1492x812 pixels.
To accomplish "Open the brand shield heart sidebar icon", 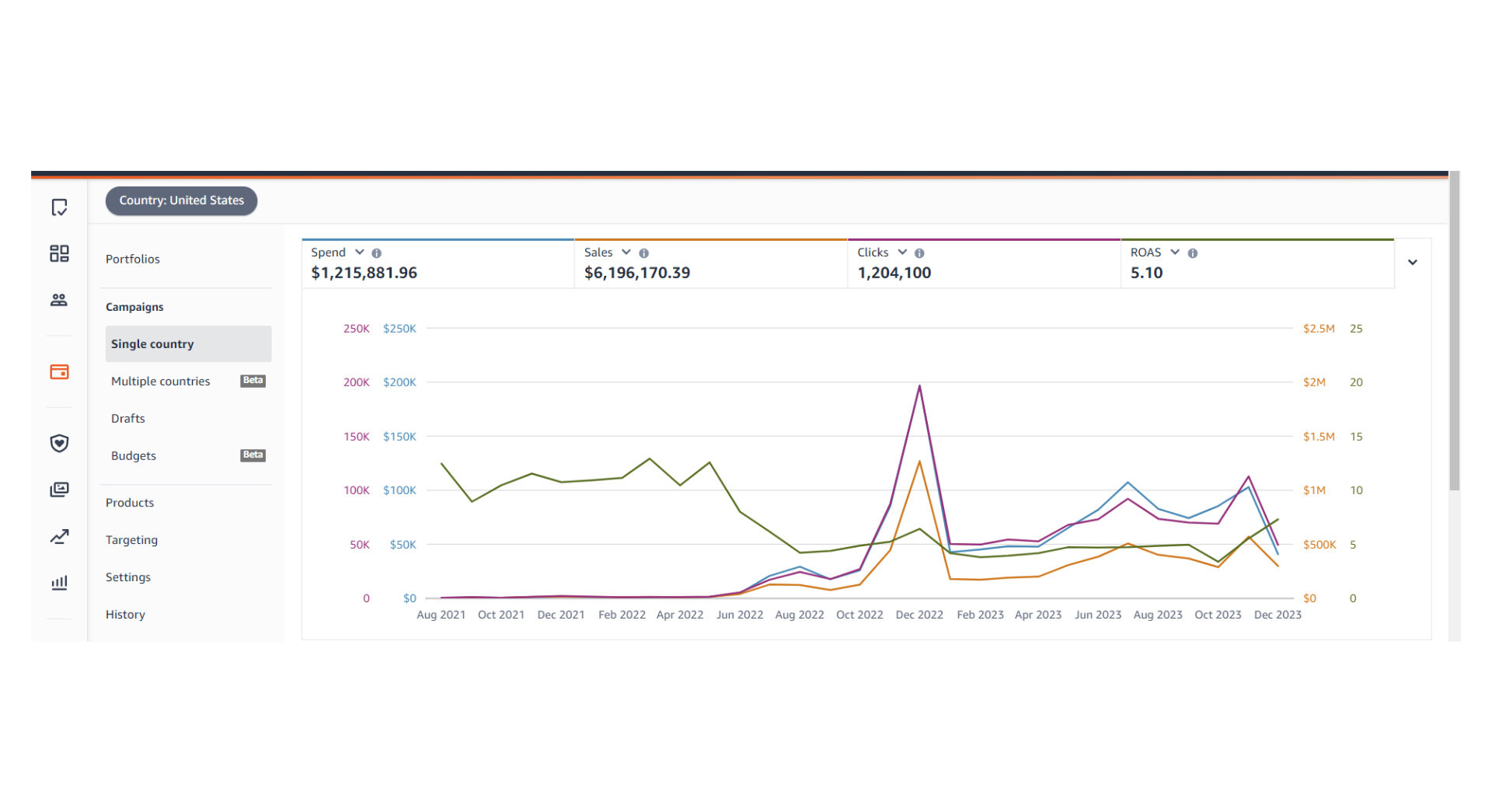I will click(59, 443).
